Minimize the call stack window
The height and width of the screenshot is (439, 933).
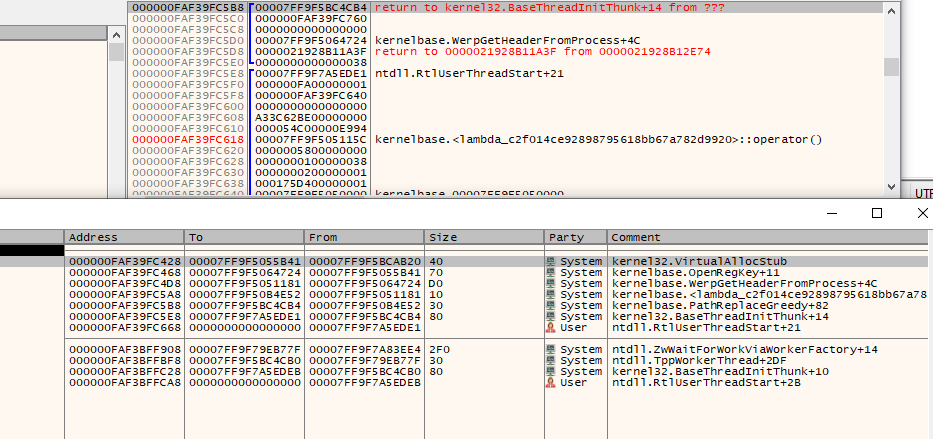point(831,213)
